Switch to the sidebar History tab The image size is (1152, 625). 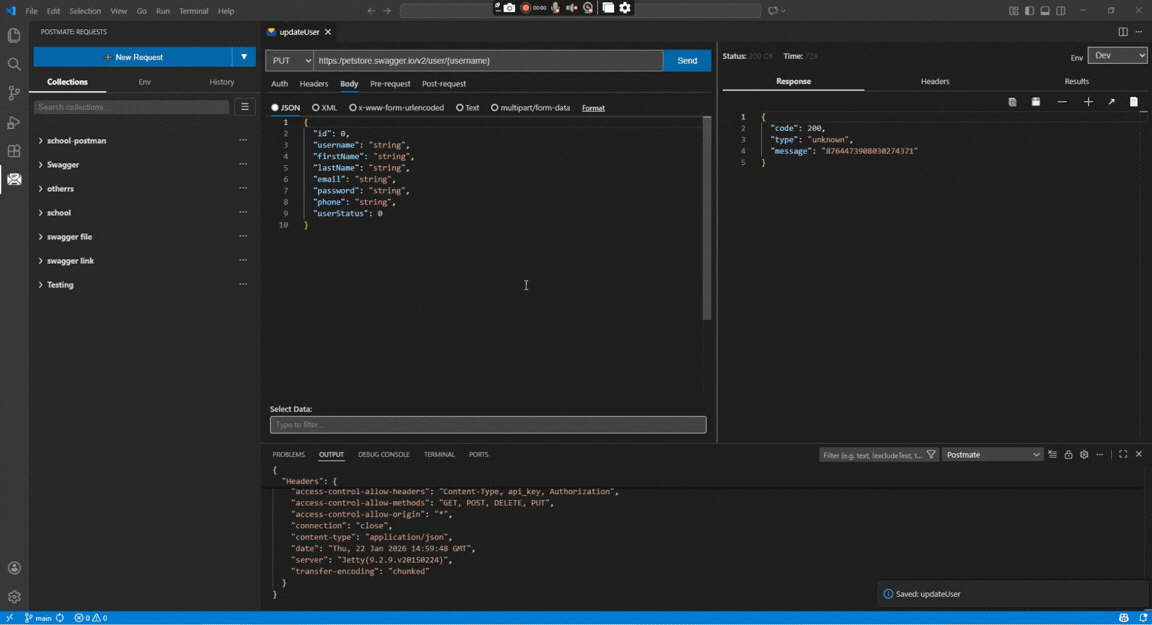(221, 82)
